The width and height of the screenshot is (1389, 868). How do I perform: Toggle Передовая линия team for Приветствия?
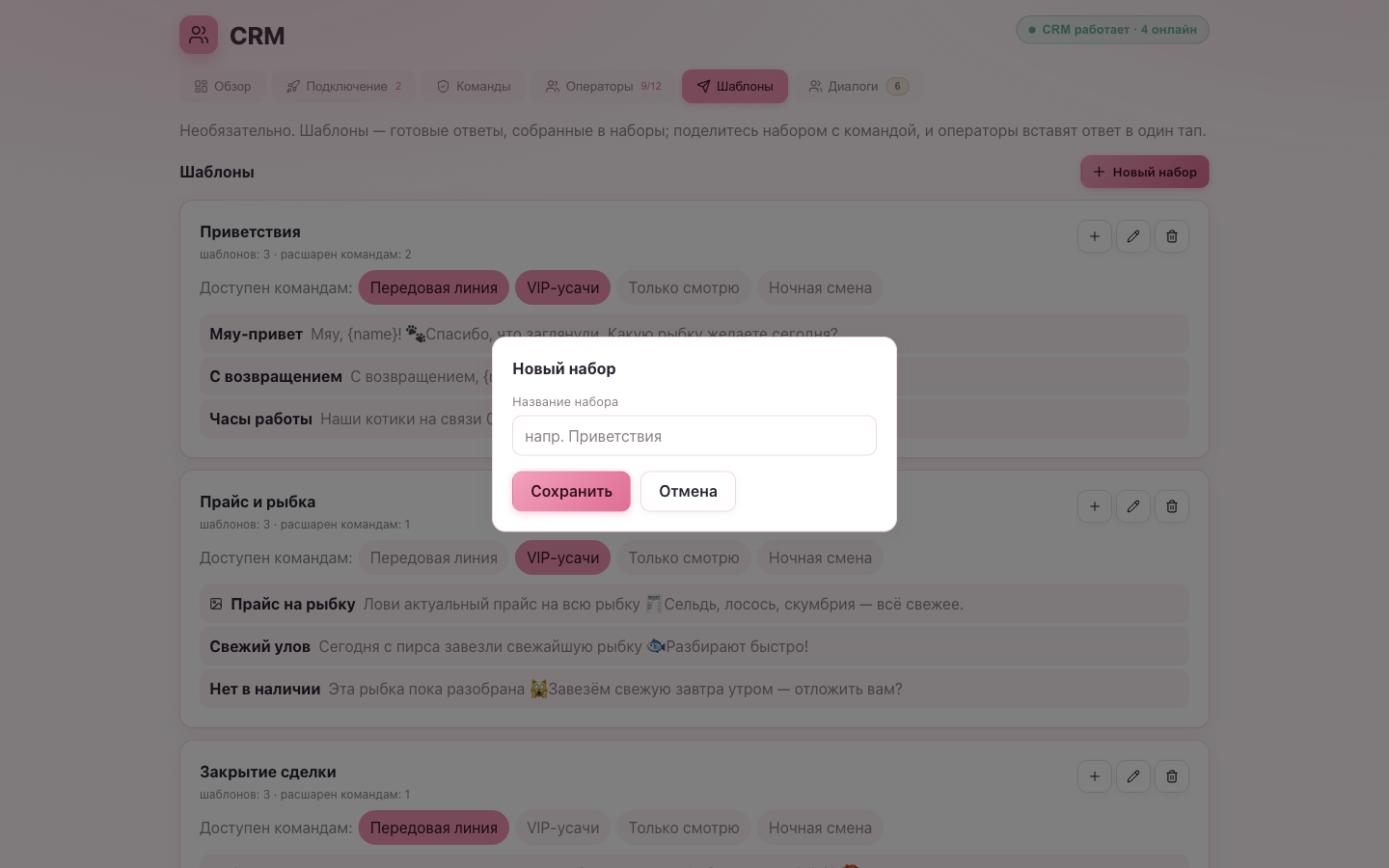(434, 287)
